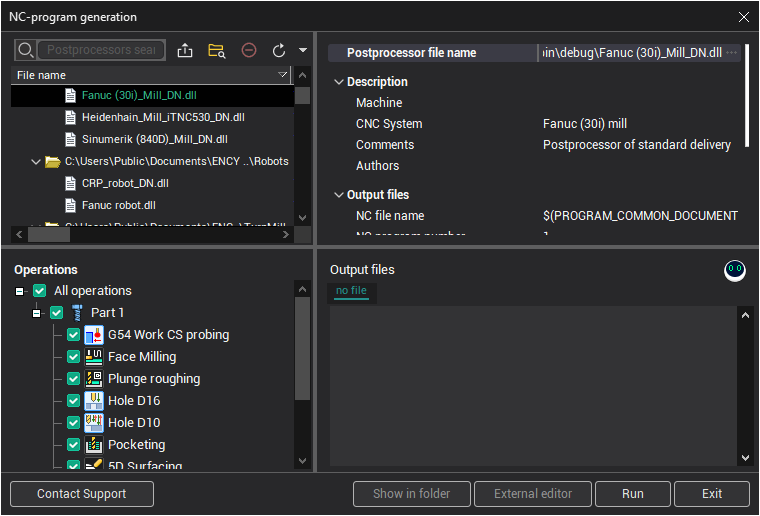Click the robot assistant face icon

point(735,270)
